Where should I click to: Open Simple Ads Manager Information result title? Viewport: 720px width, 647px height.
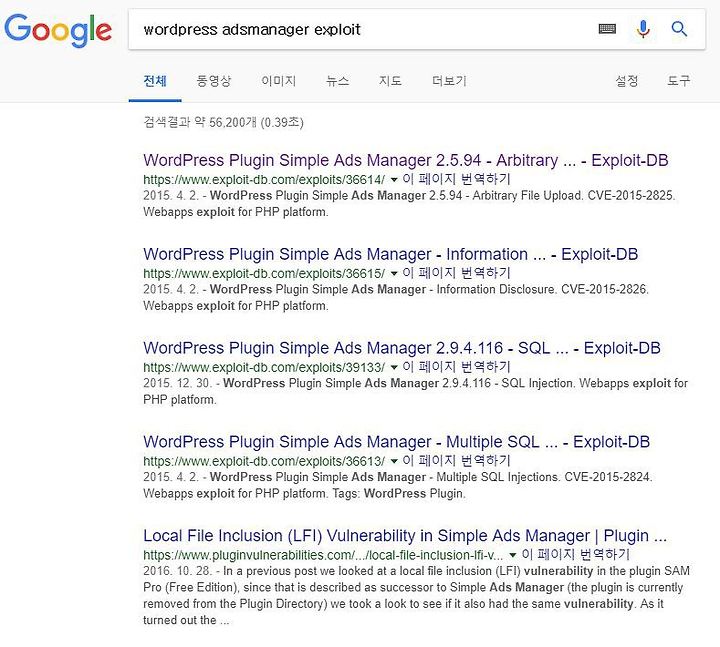(390, 254)
